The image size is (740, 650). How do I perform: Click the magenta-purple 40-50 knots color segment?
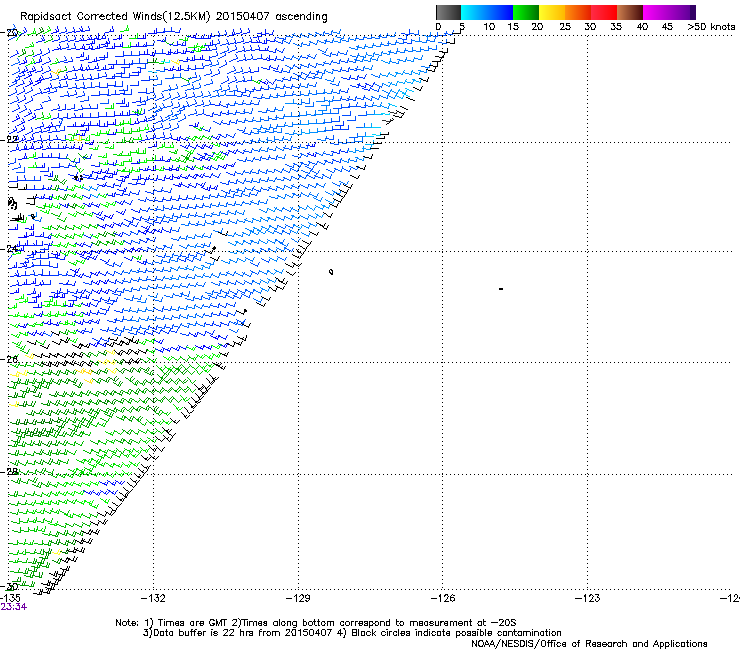coord(669,12)
